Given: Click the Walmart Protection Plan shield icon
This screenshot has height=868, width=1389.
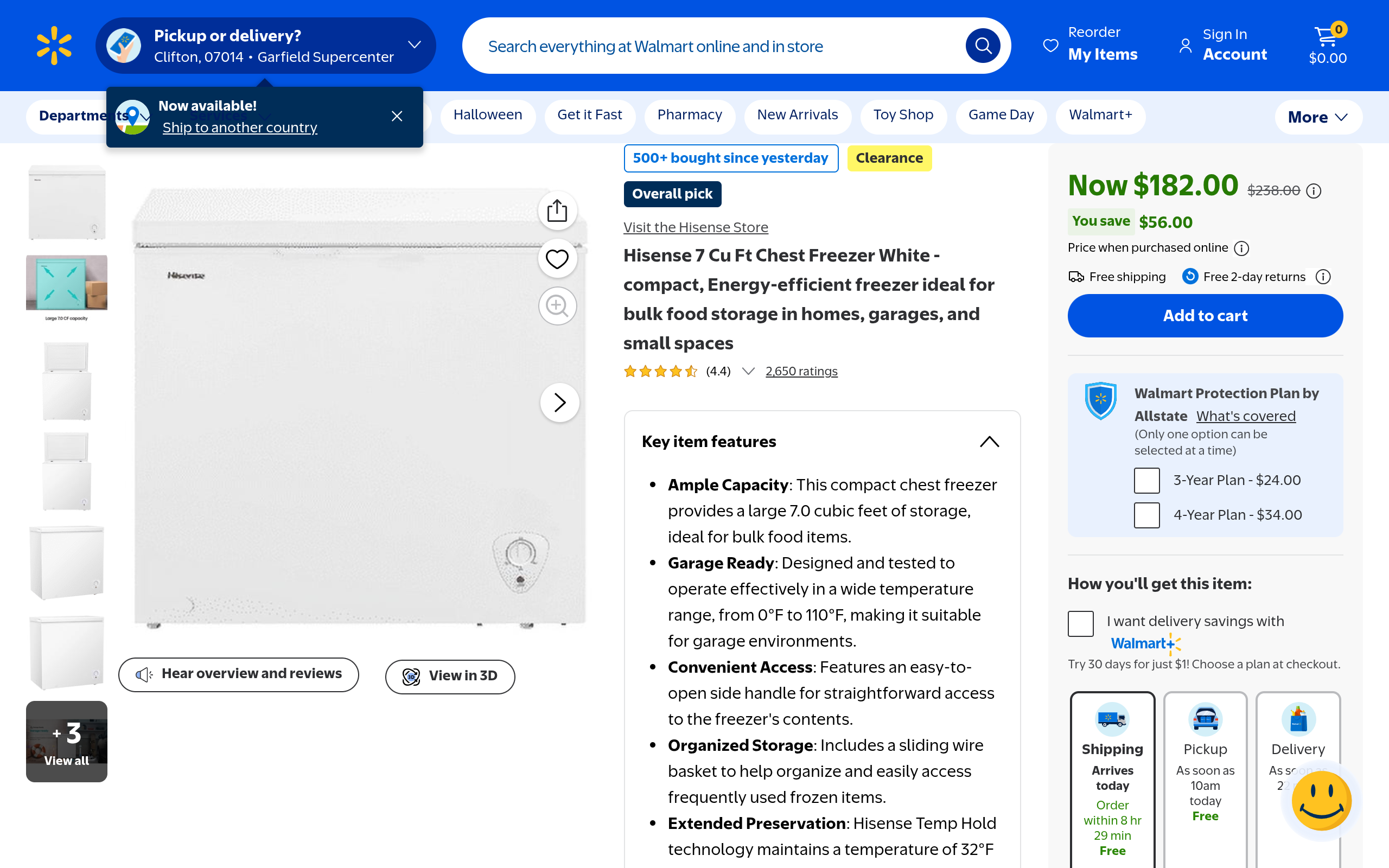Looking at the screenshot, I should pos(1100,400).
